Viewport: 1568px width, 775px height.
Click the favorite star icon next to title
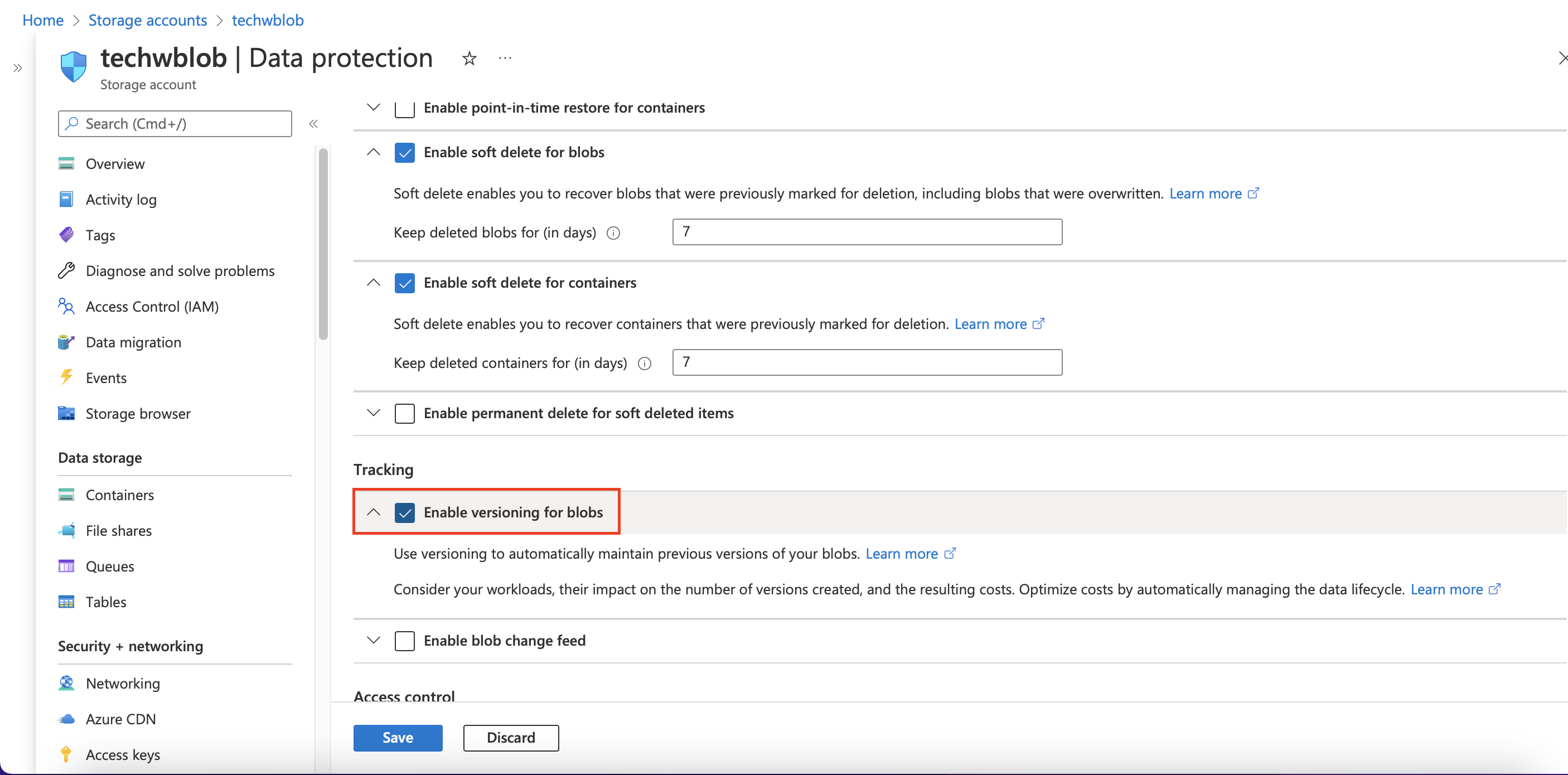(469, 59)
